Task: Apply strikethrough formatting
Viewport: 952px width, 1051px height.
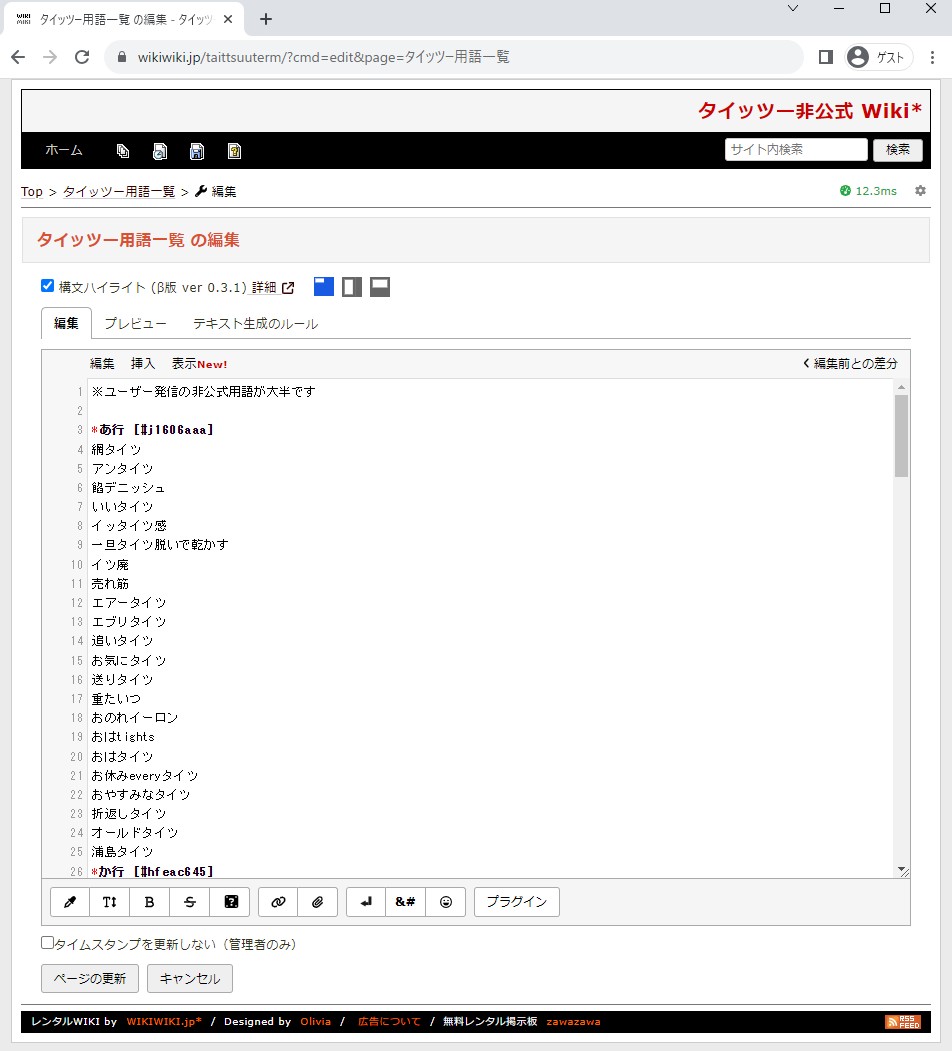Action: pyautogui.click(x=190, y=902)
